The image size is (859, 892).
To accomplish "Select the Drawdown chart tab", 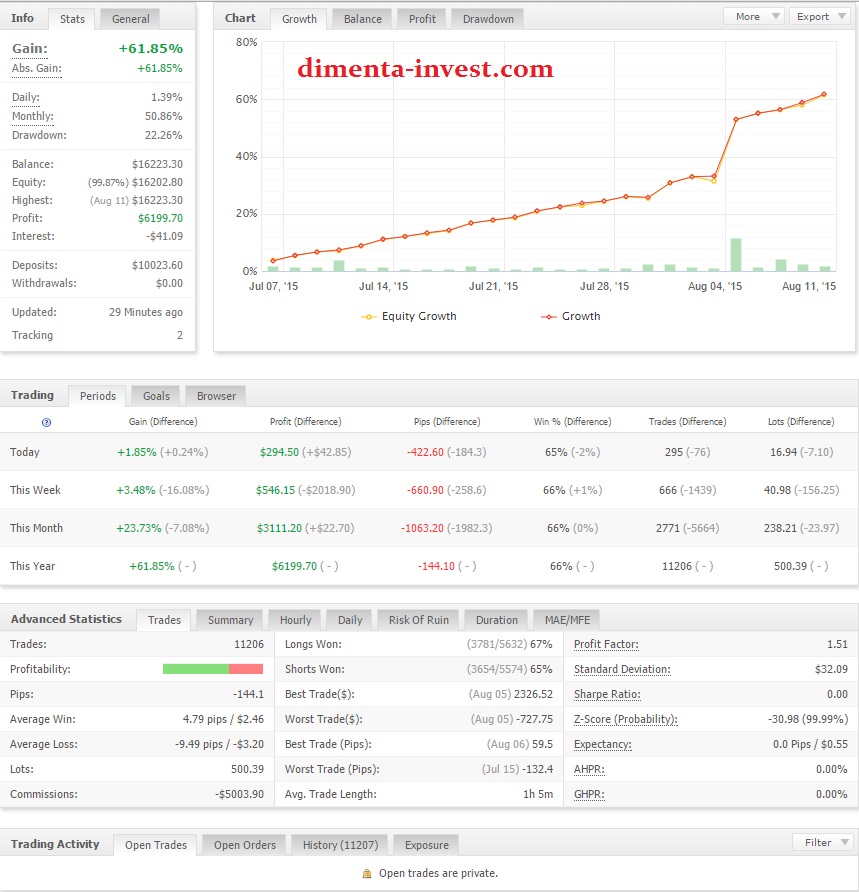I will pos(488,19).
